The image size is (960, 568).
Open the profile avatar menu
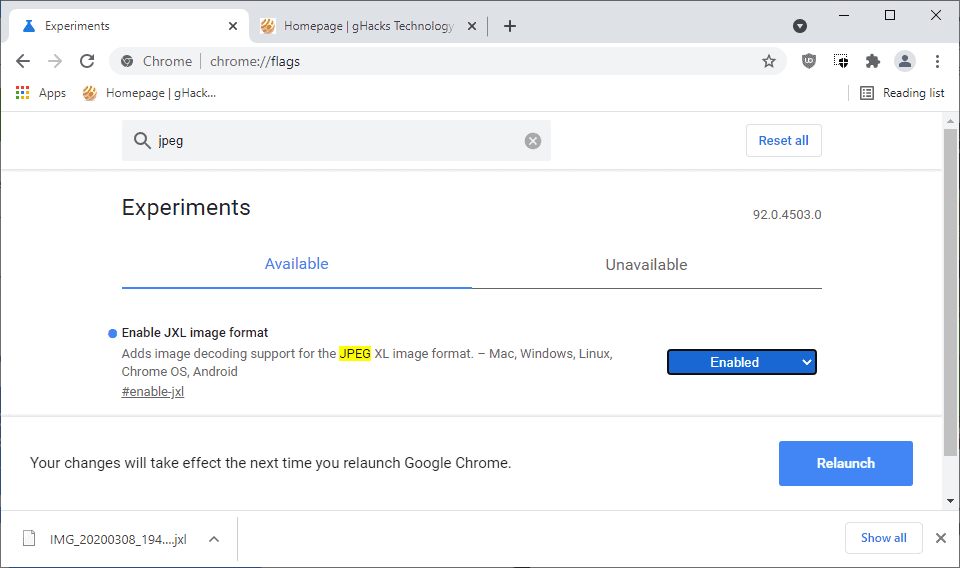pos(904,61)
